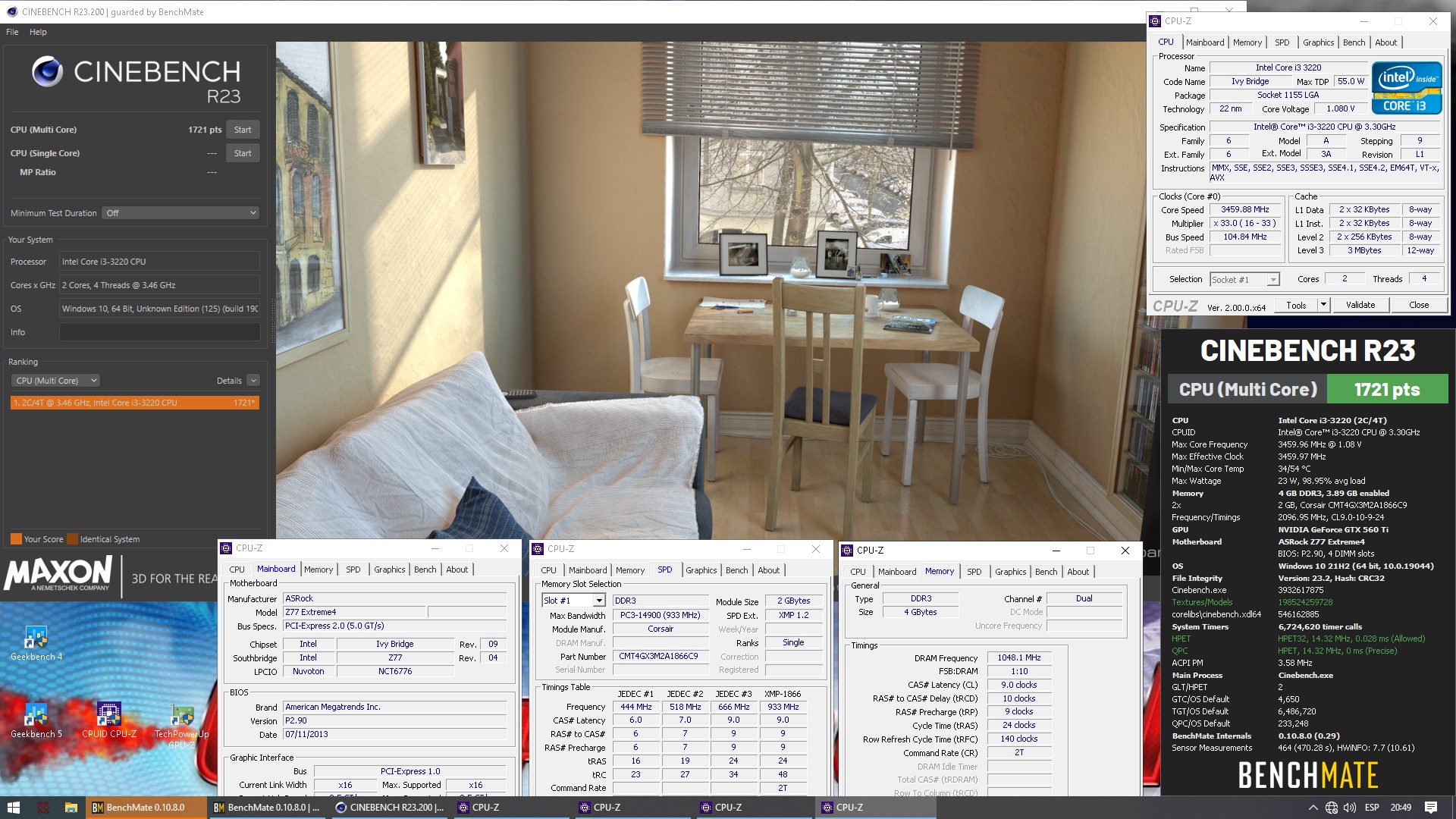Switch to BenchMate 0.10.8.0 taskbar item
Screen dimensions: 1456x819
[146, 808]
